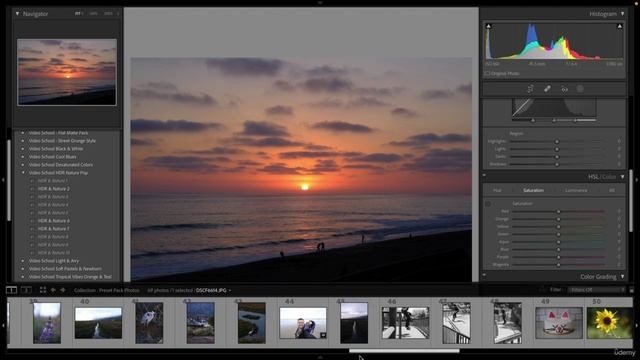640x360 pixels.
Task: Open grid view from filmstrip bar
Action: coord(43,290)
